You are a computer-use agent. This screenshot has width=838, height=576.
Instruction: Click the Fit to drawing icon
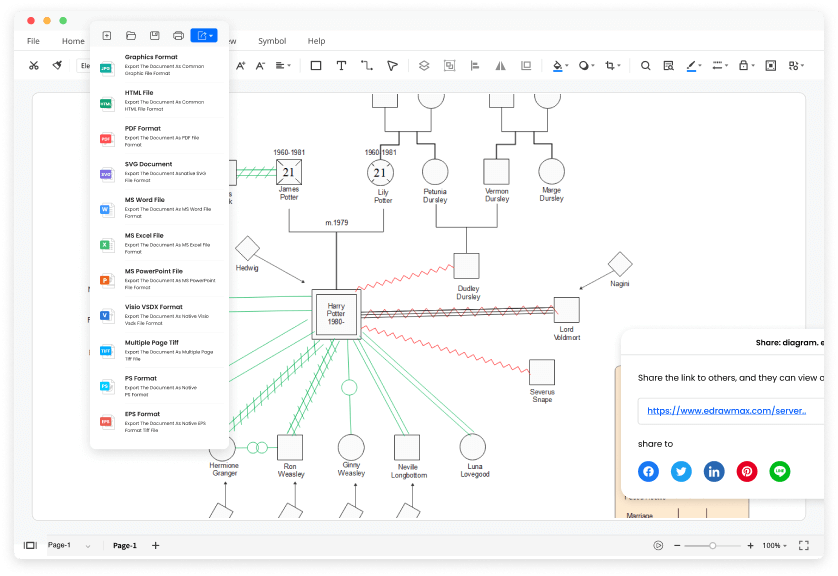pyautogui.click(x=771, y=66)
